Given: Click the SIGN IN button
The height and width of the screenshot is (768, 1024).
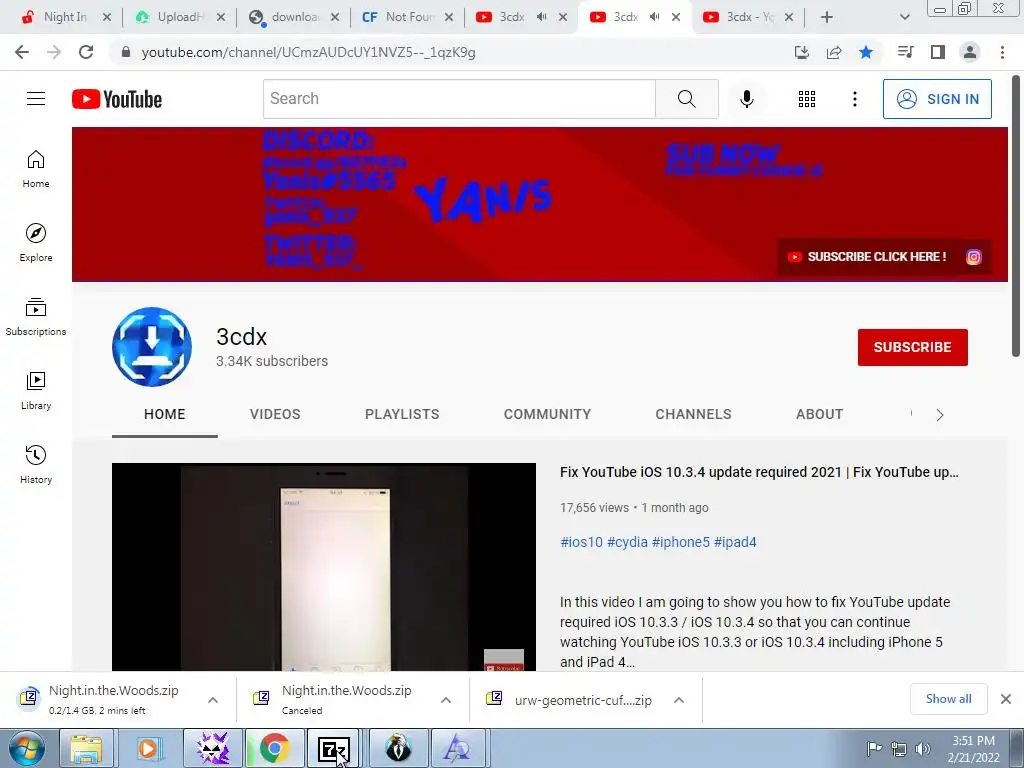Looking at the screenshot, I should point(937,99).
